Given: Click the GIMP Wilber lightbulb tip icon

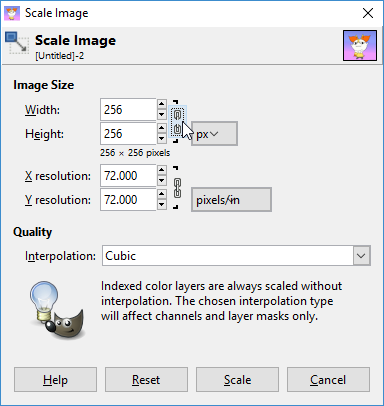Looking at the screenshot, I should pos(57,310).
